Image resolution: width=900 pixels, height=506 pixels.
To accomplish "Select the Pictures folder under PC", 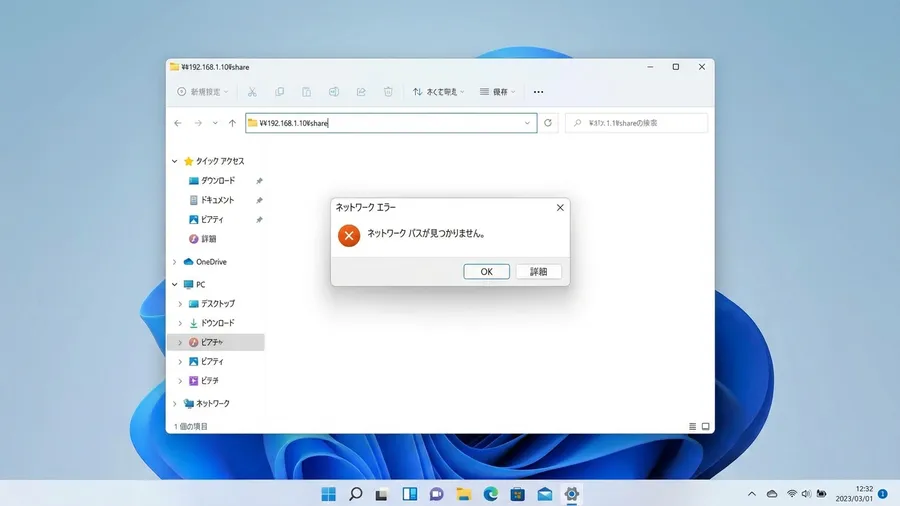I will (207, 361).
